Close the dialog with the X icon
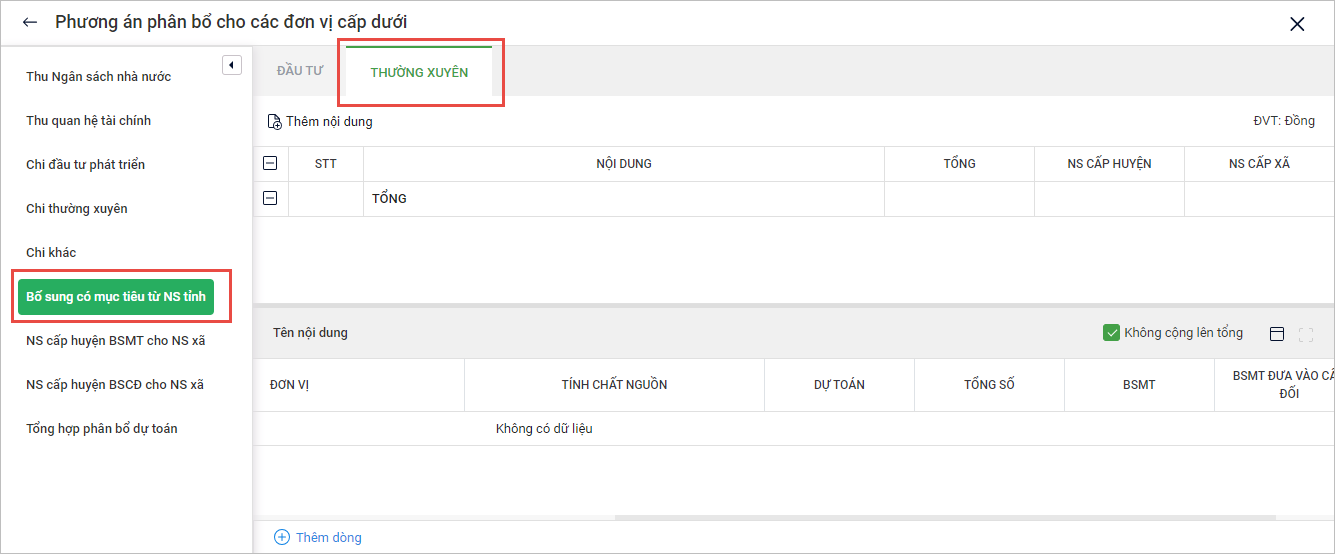Viewport: 1335px width, 554px height. [x=1297, y=24]
